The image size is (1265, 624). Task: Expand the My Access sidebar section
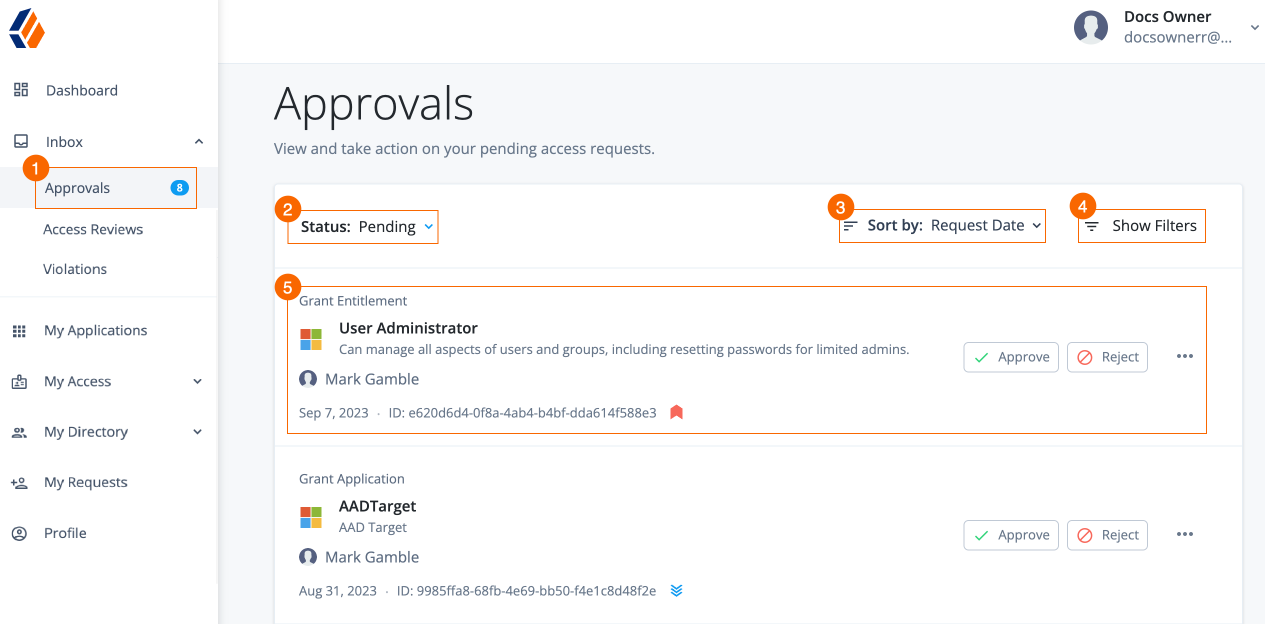(197, 381)
